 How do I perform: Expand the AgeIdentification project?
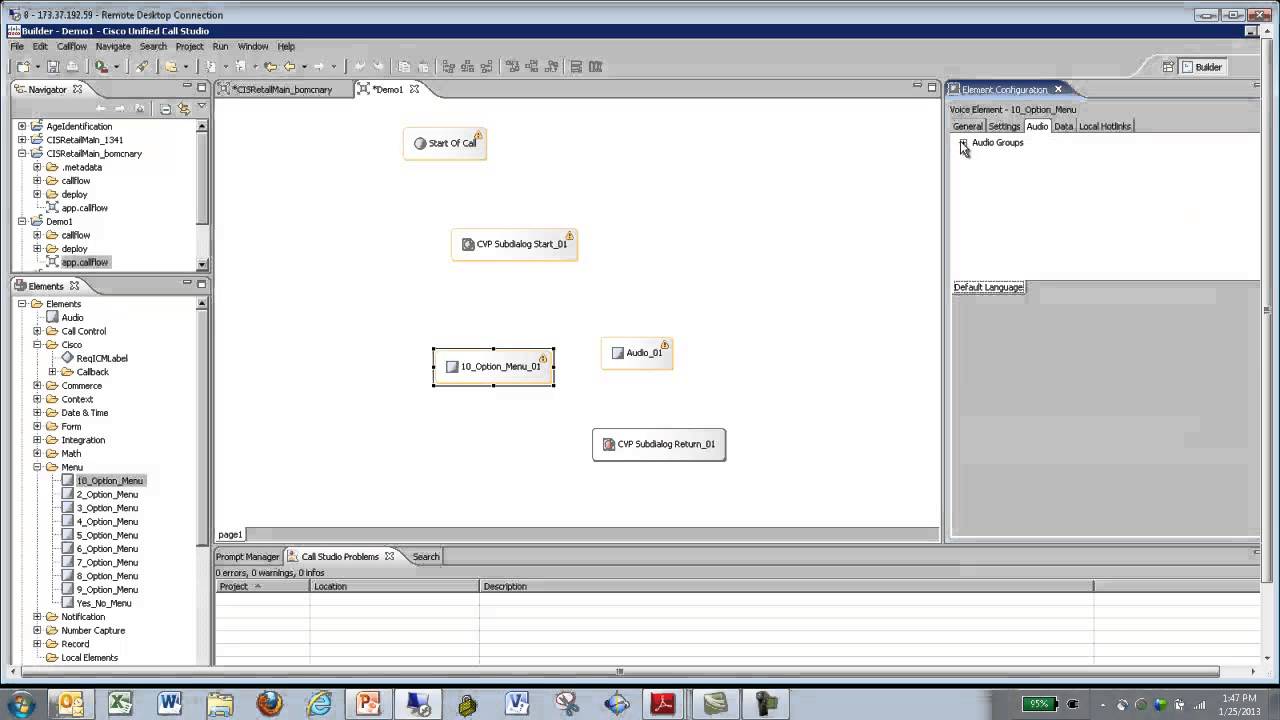[22, 126]
